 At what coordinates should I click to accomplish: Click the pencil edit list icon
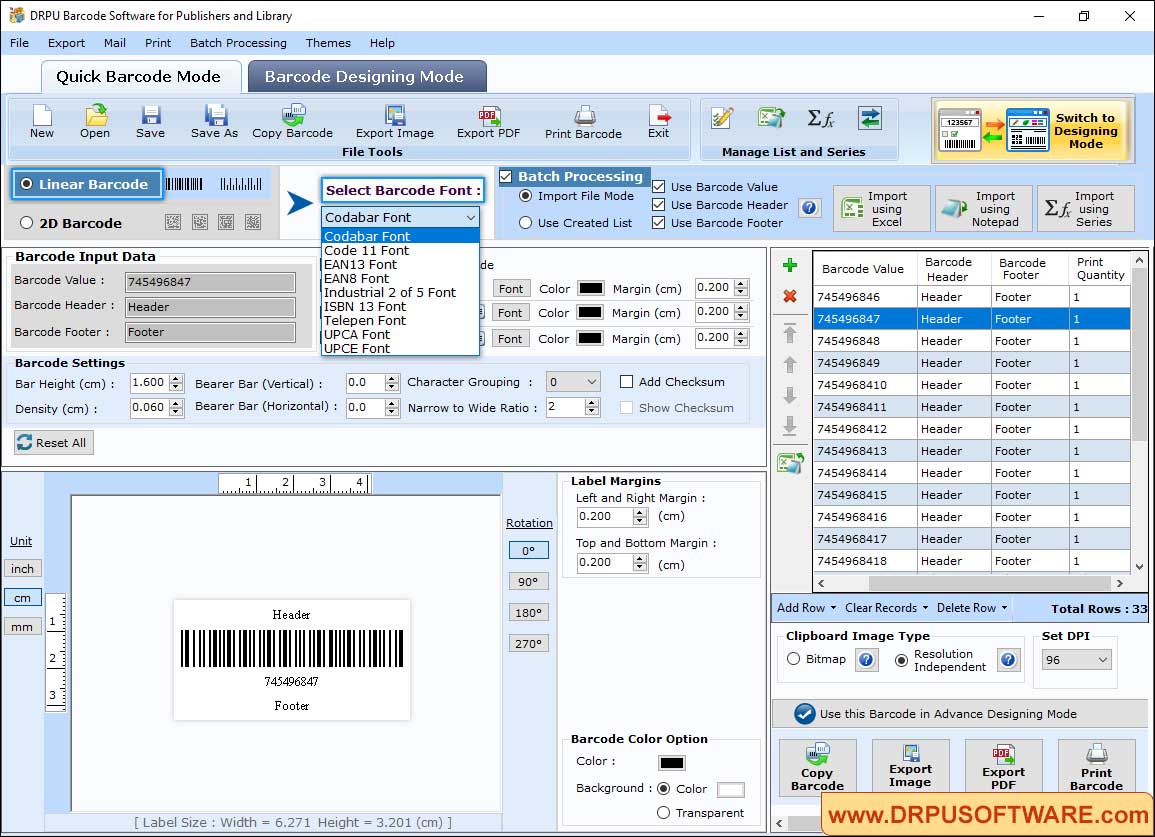722,118
